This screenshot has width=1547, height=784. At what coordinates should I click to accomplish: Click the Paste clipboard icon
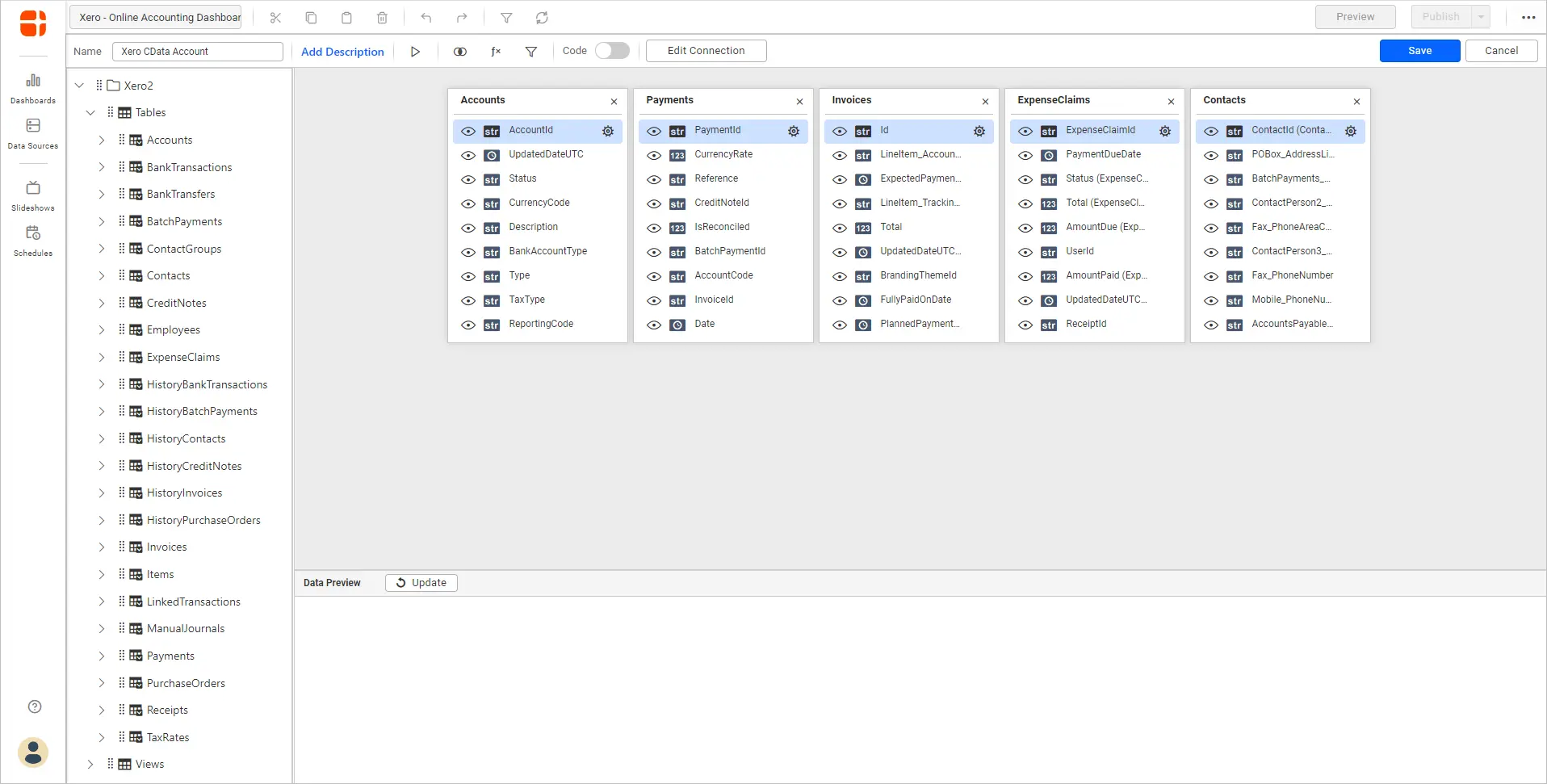(346, 17)
